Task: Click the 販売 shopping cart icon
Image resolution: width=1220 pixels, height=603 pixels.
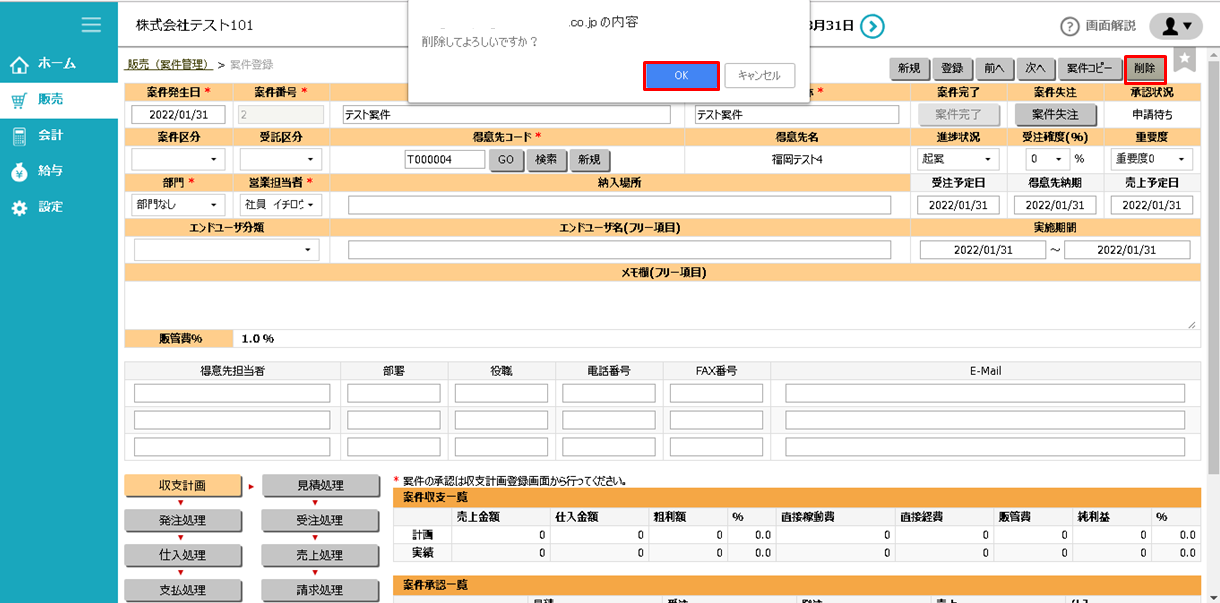Action: (x=21, y=100)
